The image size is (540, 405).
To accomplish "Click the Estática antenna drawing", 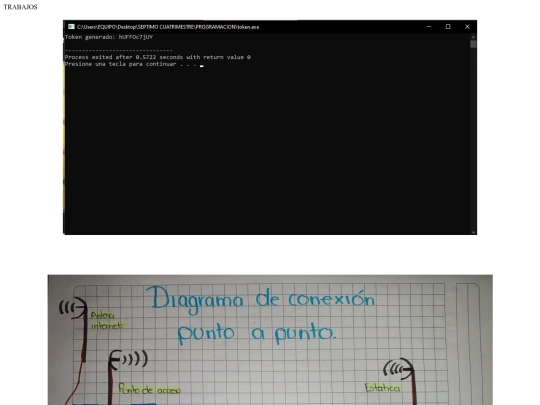I will [x=401, y=381].
